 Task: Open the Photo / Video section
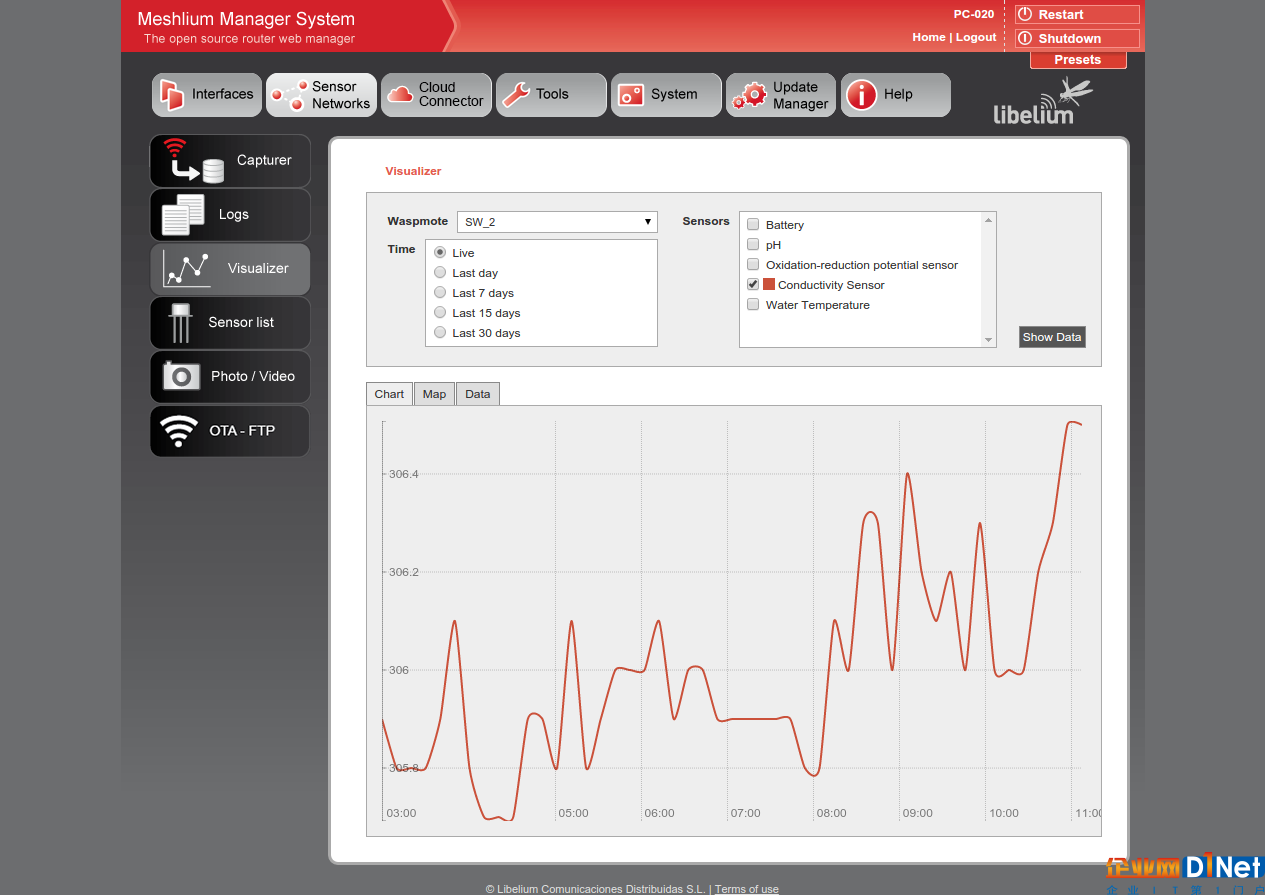[230, 377]
